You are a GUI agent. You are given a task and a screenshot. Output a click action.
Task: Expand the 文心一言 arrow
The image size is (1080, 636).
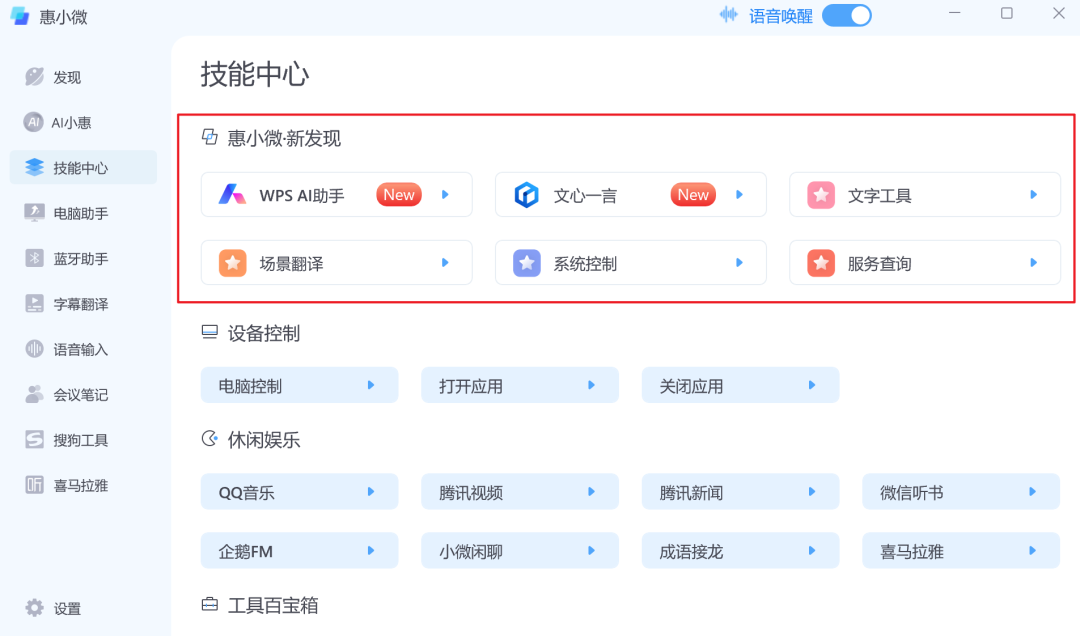coord(739,194)
